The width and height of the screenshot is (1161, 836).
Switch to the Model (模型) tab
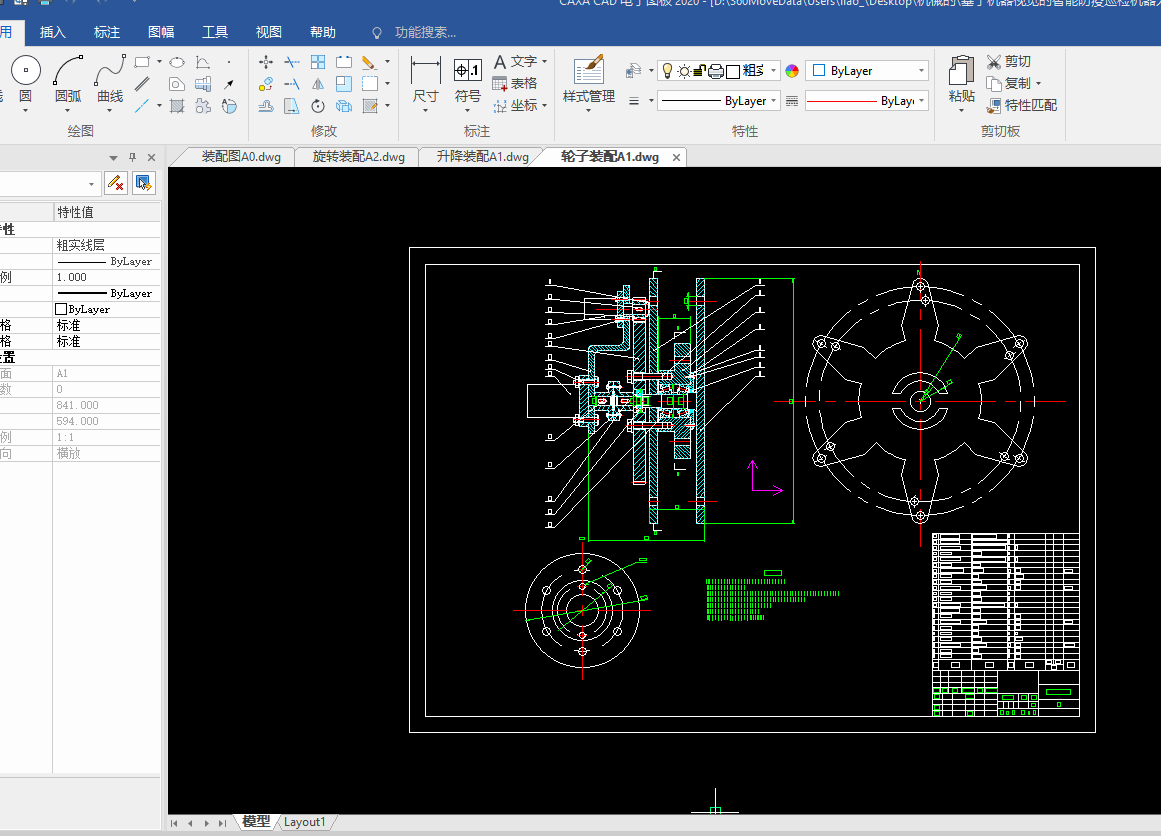point(256,822)
